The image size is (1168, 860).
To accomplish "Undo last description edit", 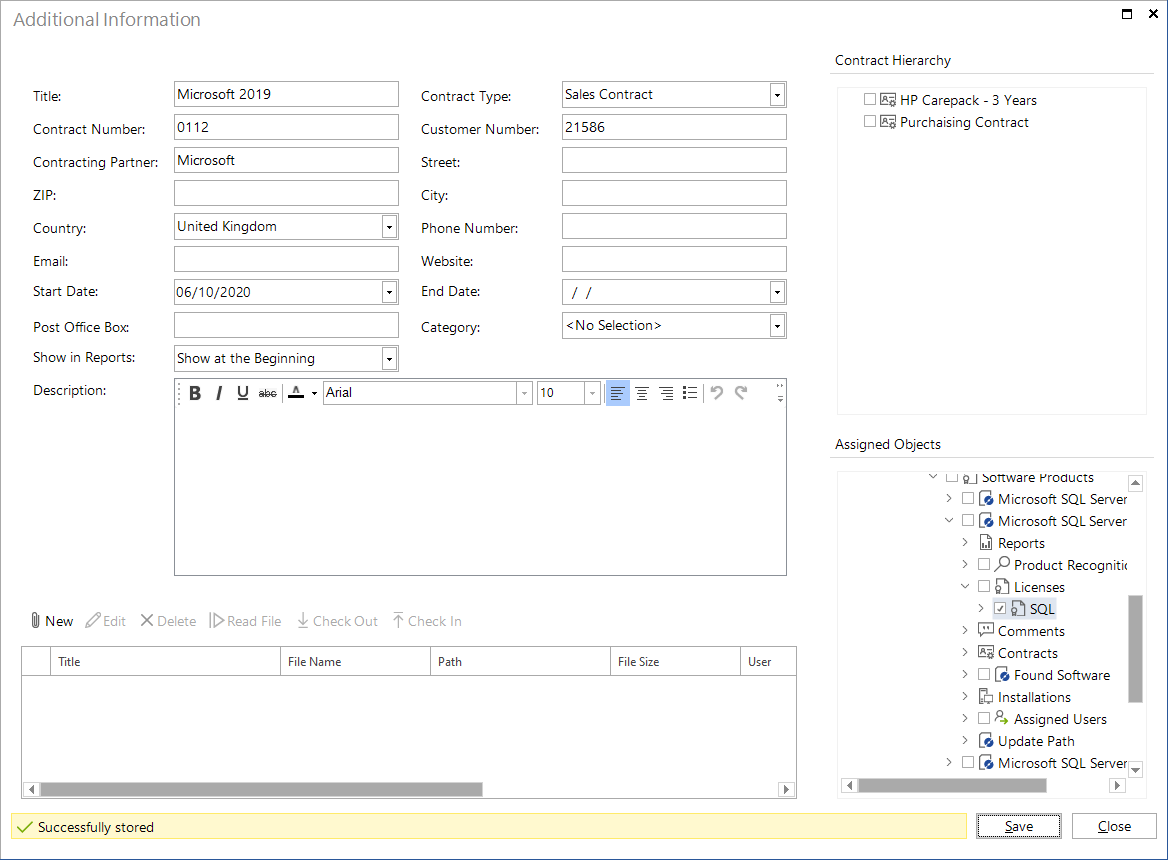I will [717, 392].
